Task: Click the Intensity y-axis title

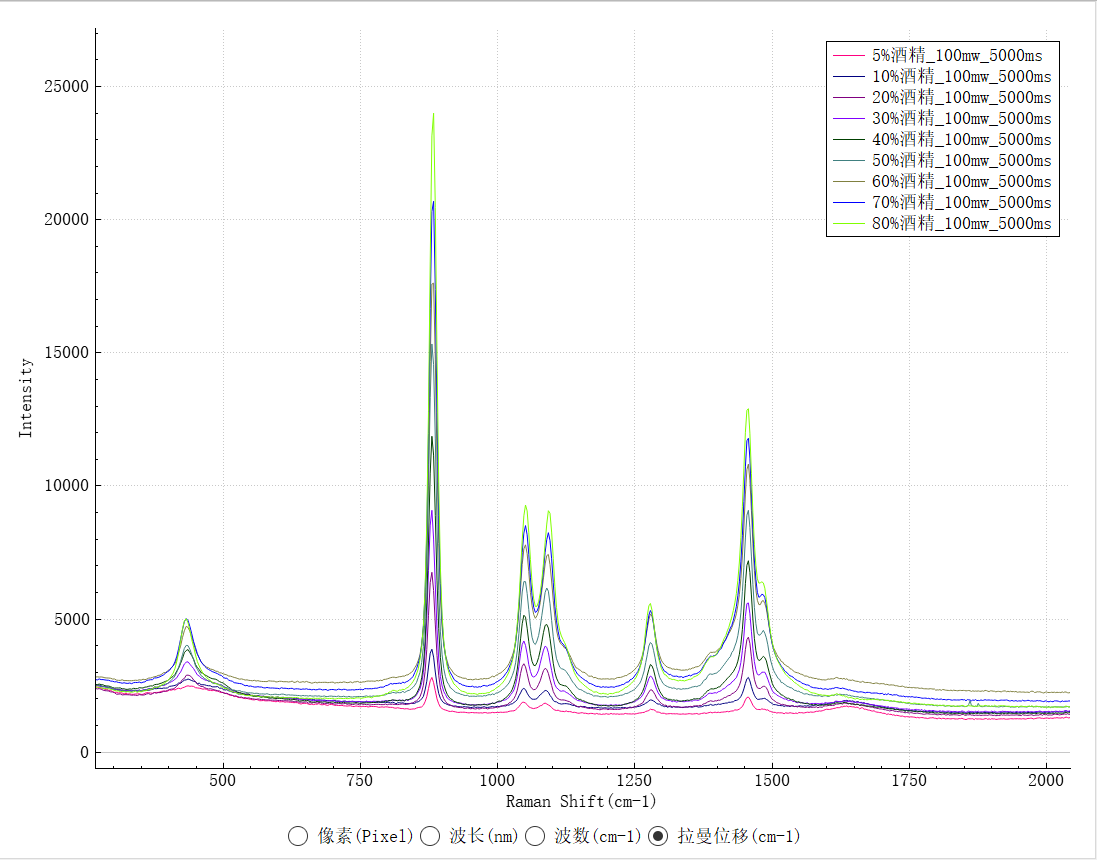Action: pyautogui.click(x=26, y=398)
